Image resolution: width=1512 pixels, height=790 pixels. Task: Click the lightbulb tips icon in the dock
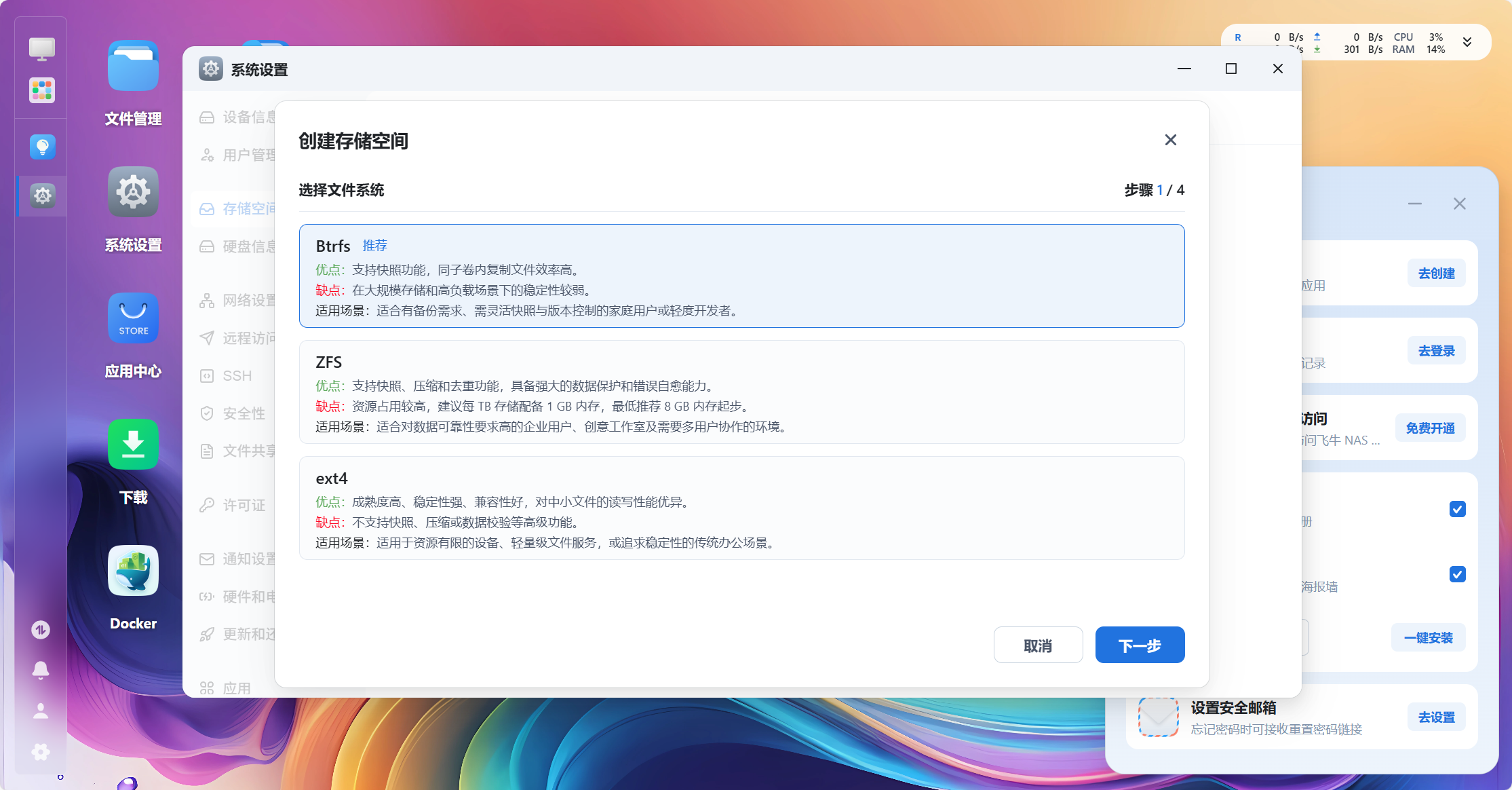(42, 147)
